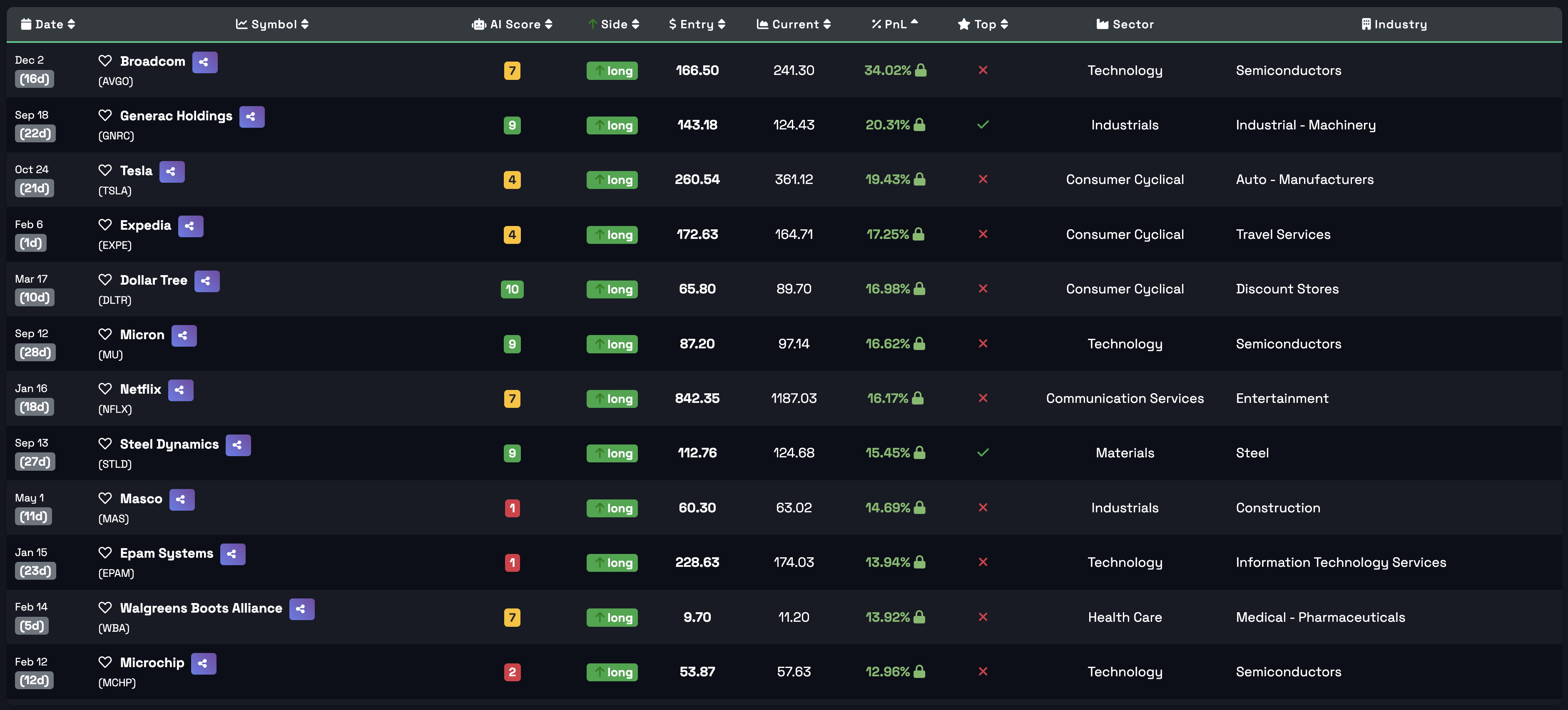This screenshot has width=1568, height=710.
Task: Sort the table by Symbol column
Action: click(272, 24)
